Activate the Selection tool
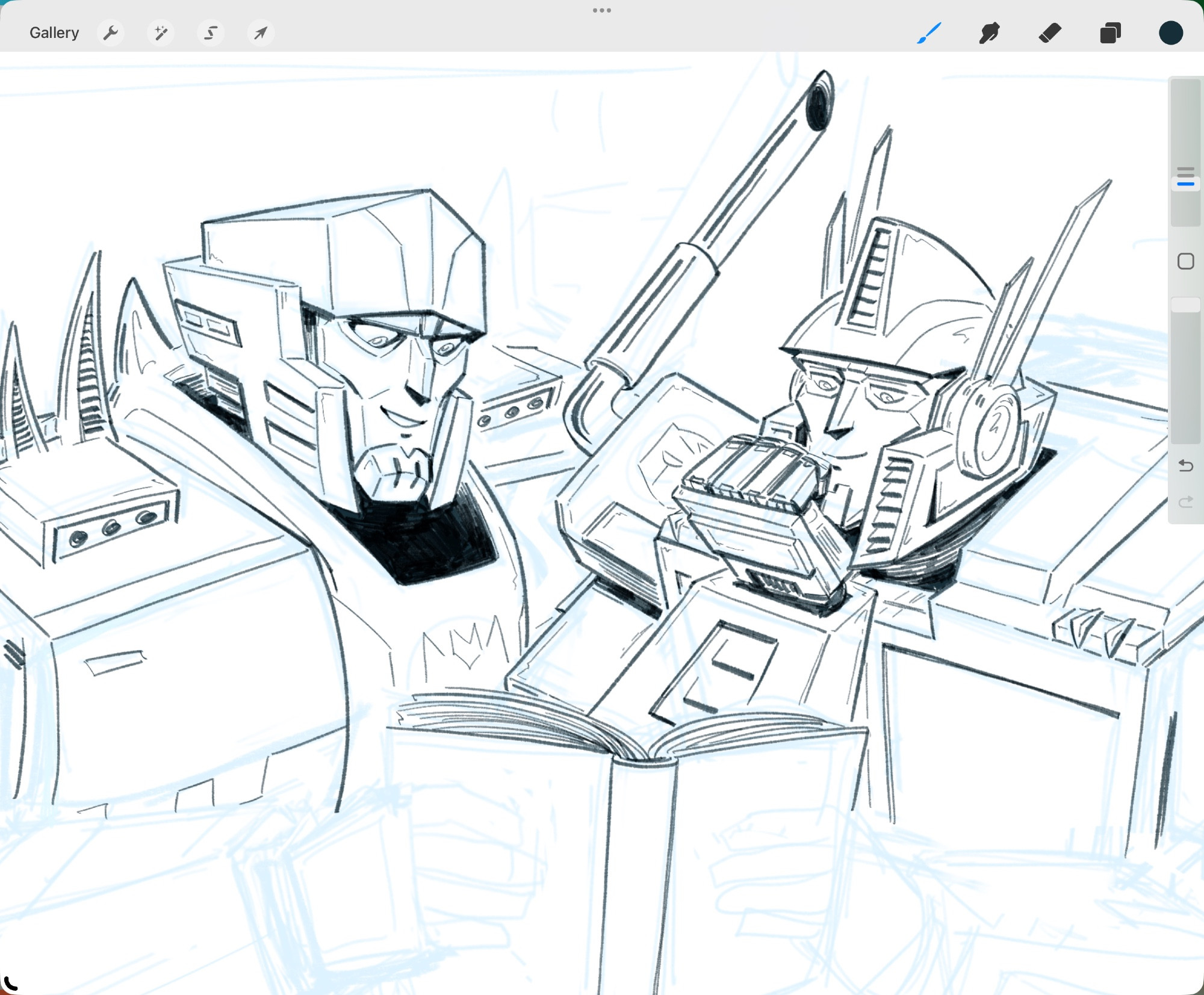 click(211, 33)
